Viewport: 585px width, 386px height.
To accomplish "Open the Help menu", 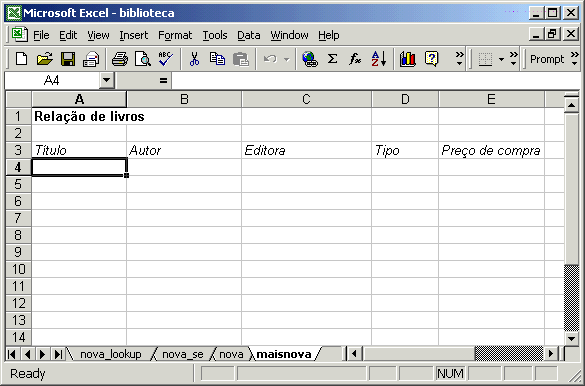I will (329, 35).
